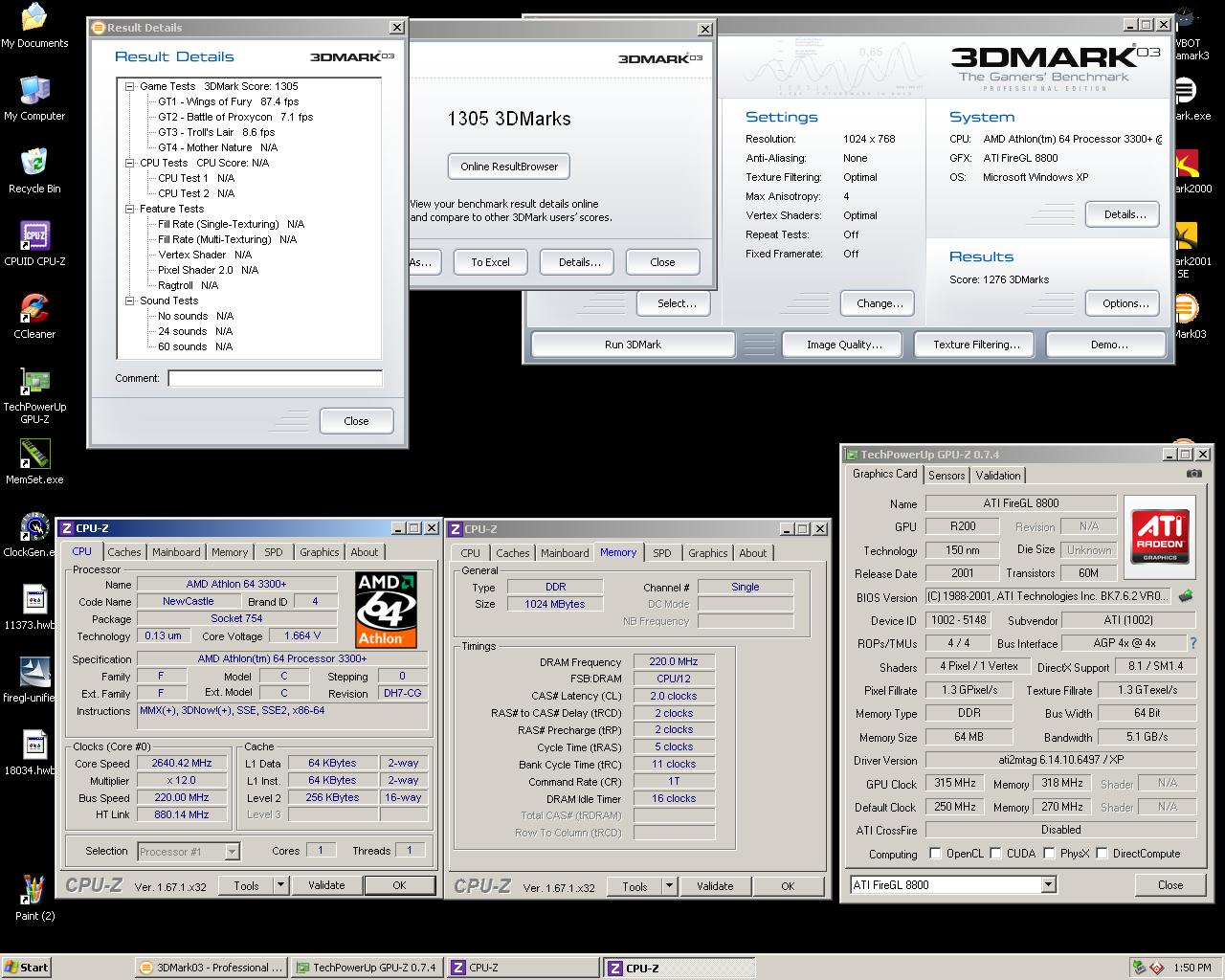
Task: Switch to Sensors tab in GPU-Z
Action: click(x=947, y=476)
